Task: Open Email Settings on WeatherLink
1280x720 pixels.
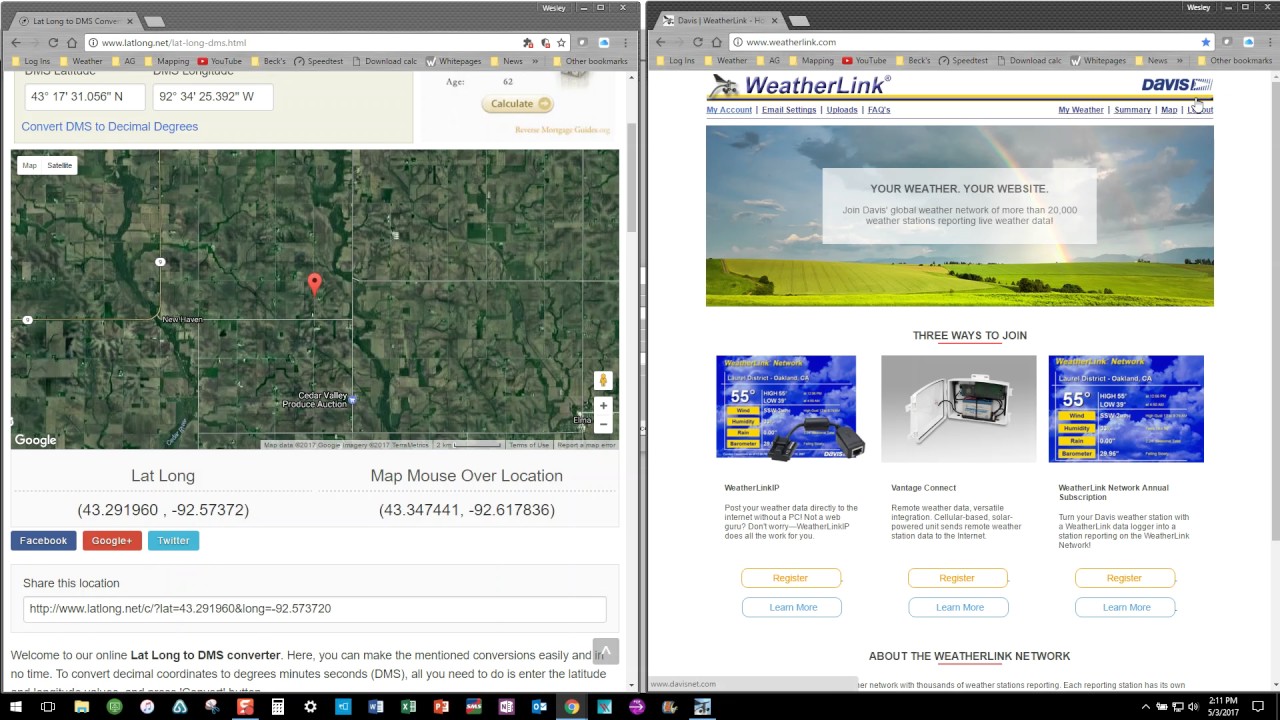Action: pyautogui.click(x=789, y=110)
